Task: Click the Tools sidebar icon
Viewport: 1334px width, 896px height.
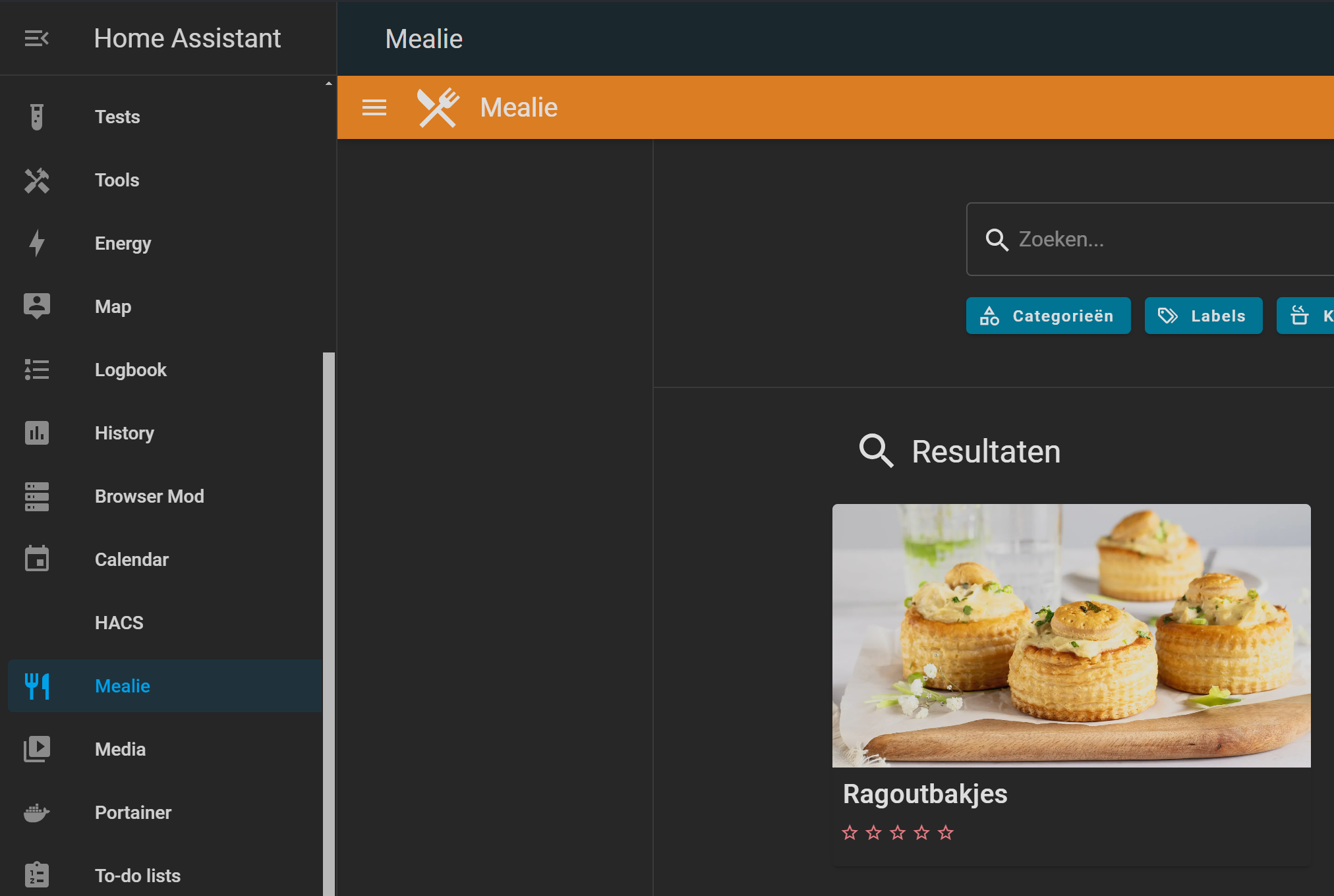Action: click(x=36, y=180)
